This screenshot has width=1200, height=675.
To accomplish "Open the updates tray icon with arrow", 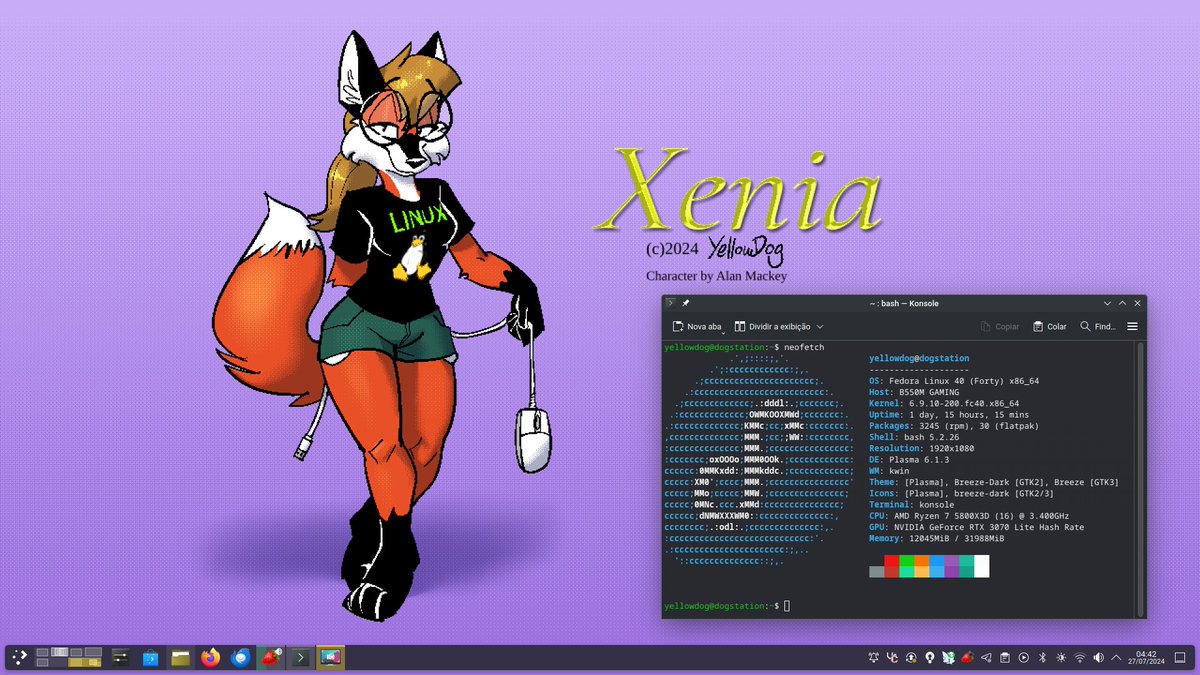I will click(911, 657).
